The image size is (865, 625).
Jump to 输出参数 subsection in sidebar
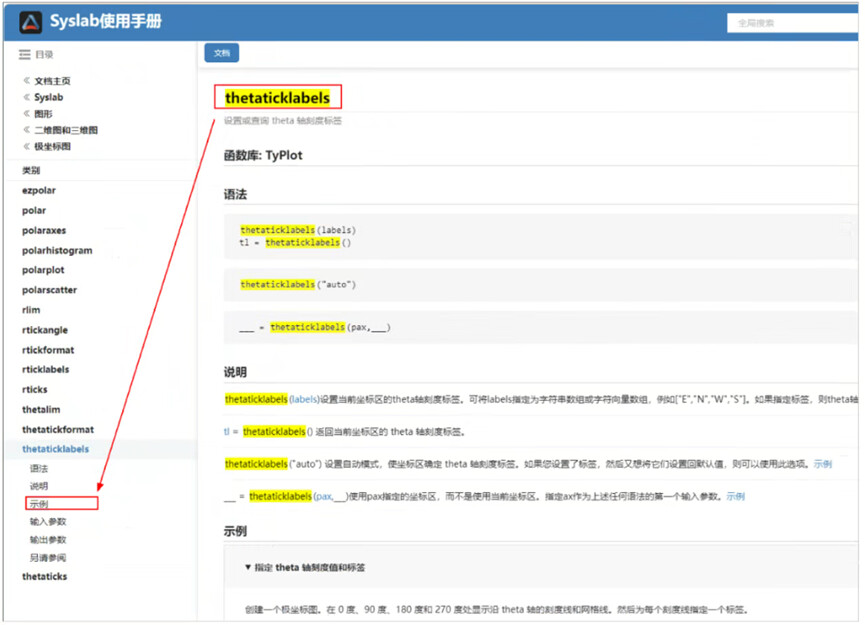coord(48,540)
